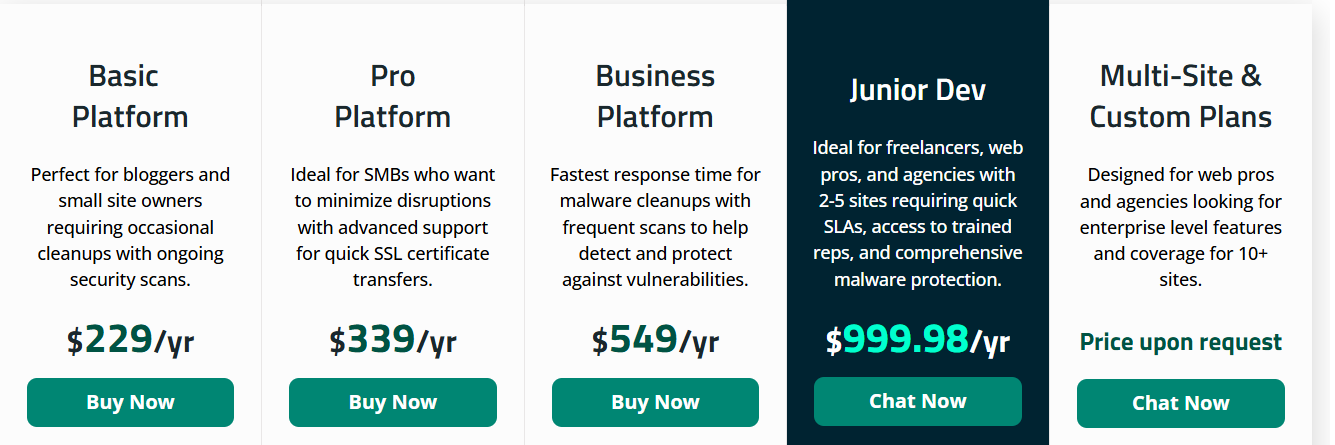Click Buy Now under Basic Platform
Viewport: 1335px width, 445px height.
130,402
